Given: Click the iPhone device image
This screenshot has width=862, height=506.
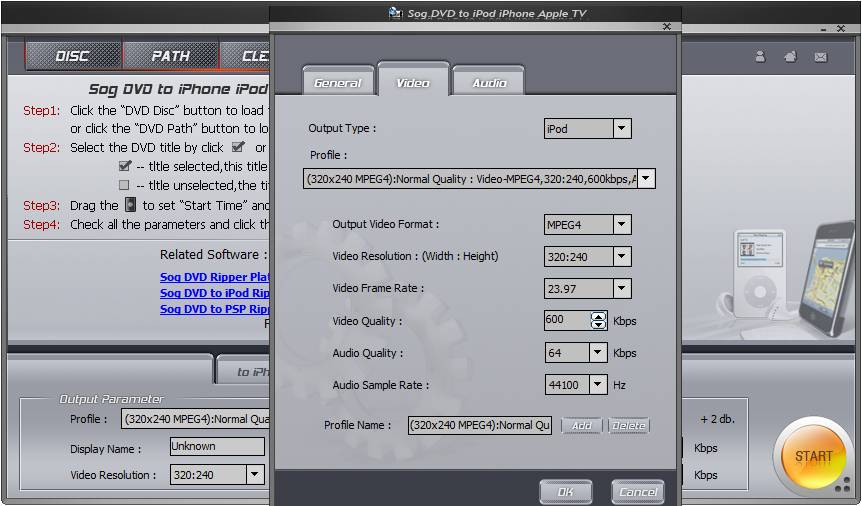Looking at the screenshot, I should coord(828,278).
